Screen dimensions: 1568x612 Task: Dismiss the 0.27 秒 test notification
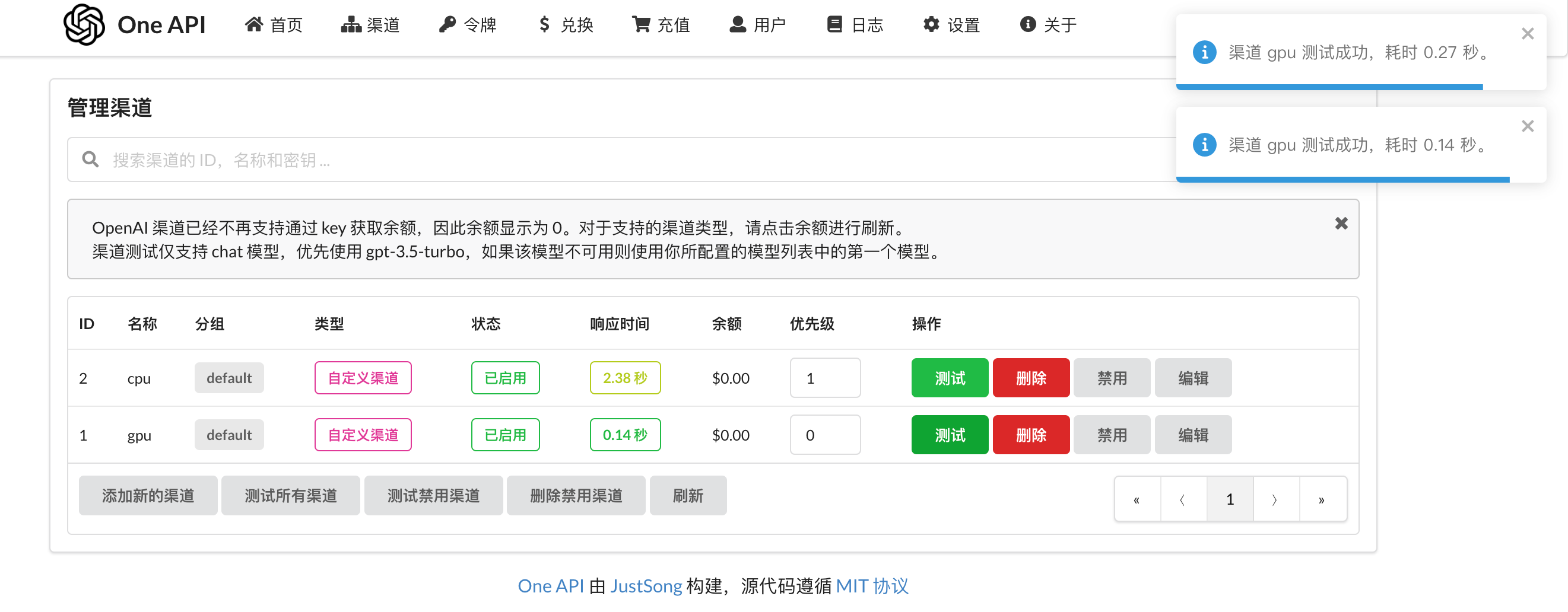(1526, 34)
